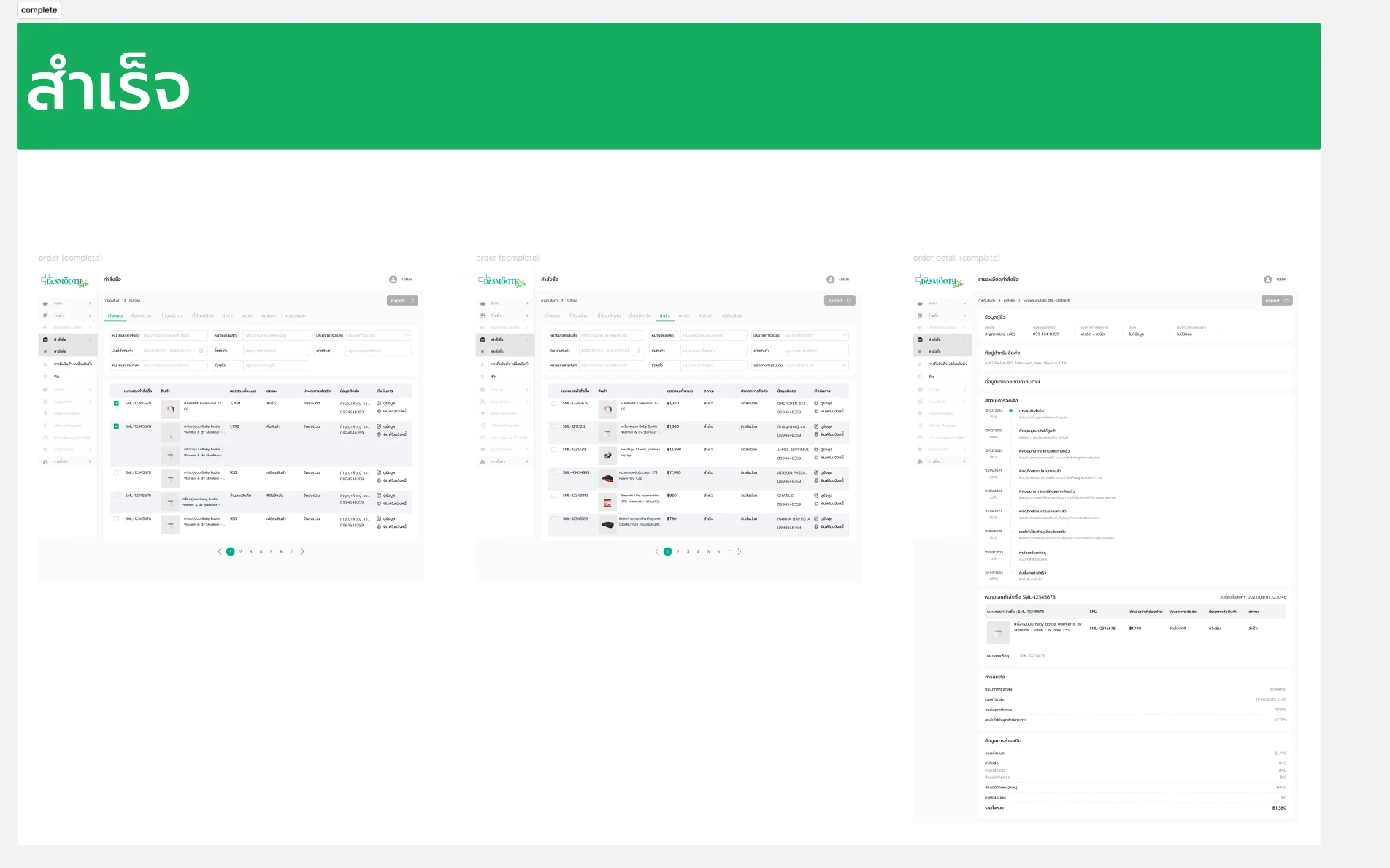Screen dimensions: 1390x868
Task: Tick the checkbox for order SML-12121212
Action: 553,426
